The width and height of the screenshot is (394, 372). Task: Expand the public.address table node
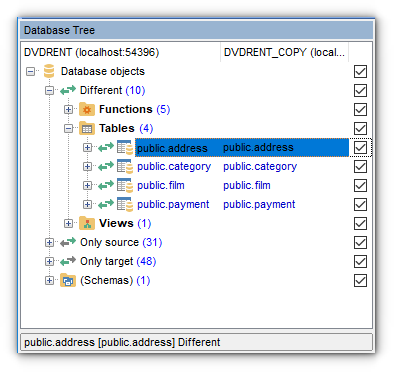(87, 147)
